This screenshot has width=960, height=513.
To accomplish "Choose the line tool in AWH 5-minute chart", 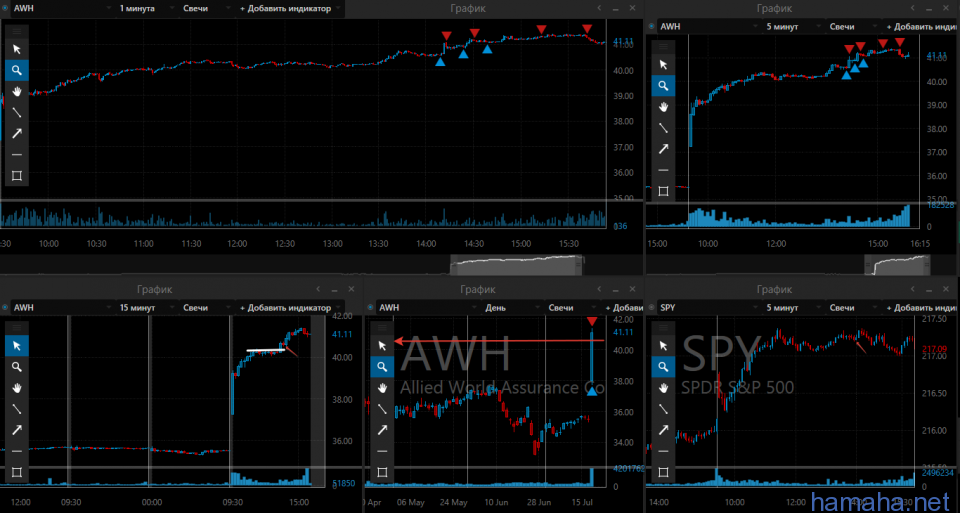I will [x=663, y=127].
